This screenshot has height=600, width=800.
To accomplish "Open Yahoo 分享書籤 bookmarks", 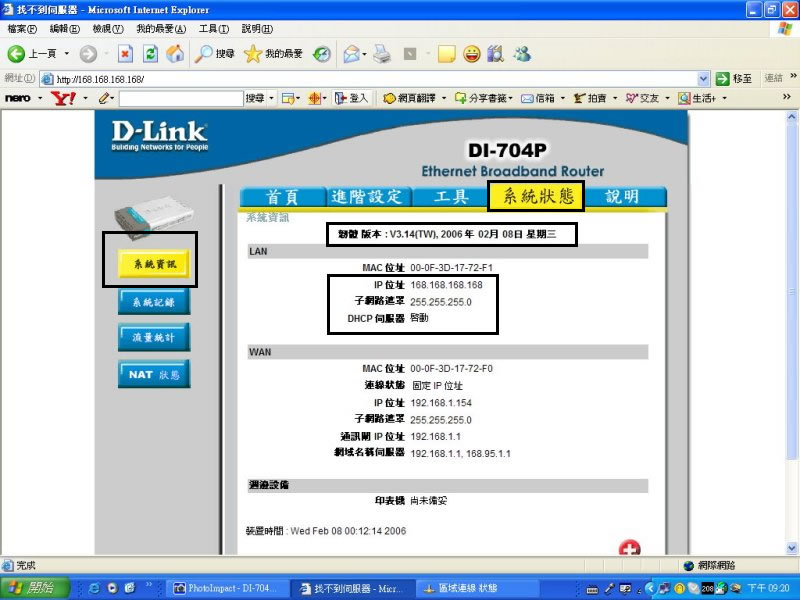I will [x=480, y=98].
